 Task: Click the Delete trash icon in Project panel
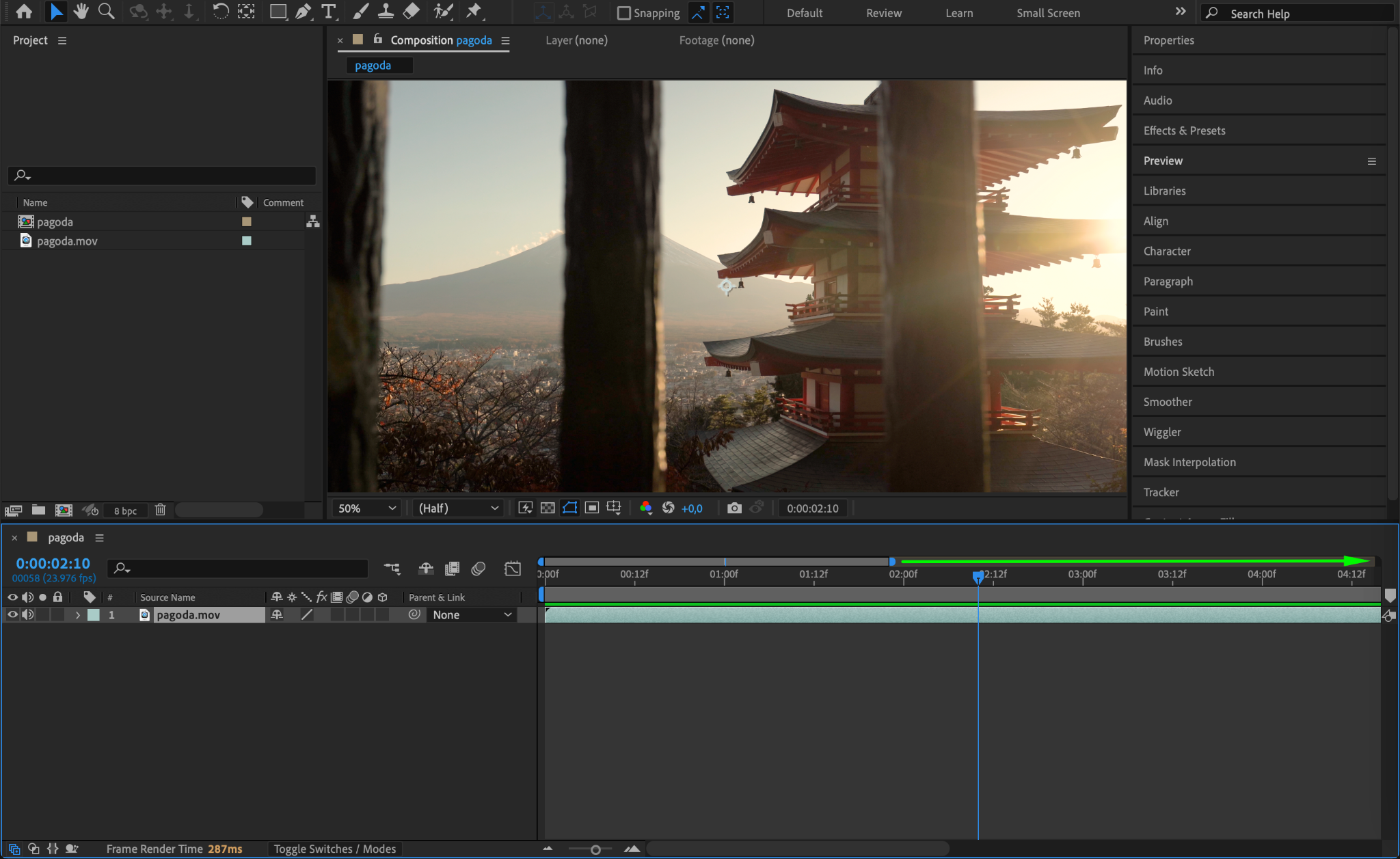coord(160,510)
